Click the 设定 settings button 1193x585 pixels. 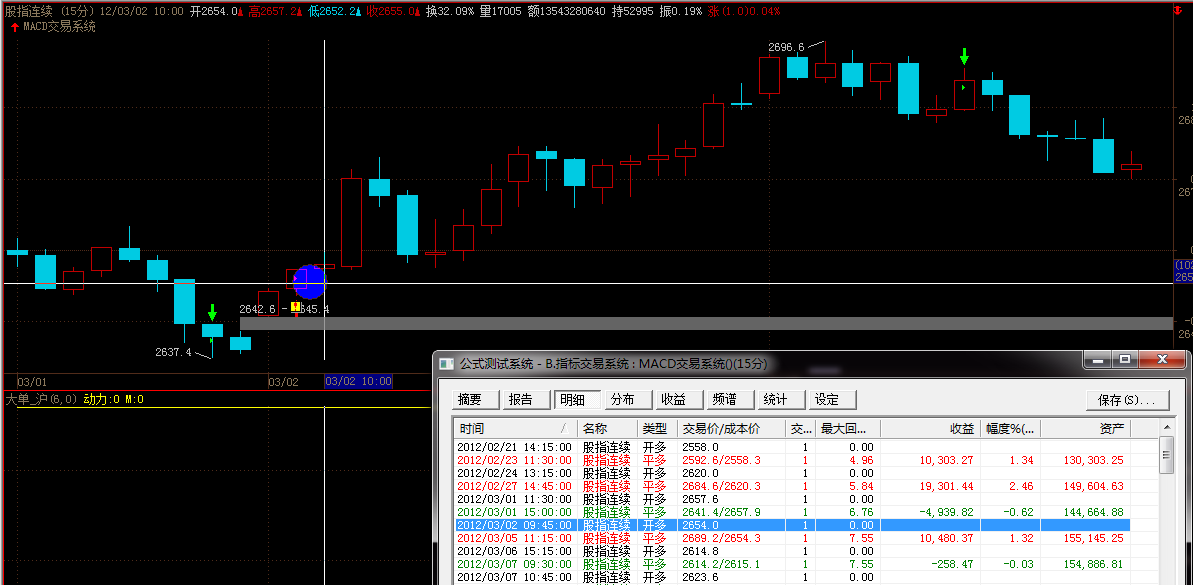pyautogui.click(x=827, y=399)
